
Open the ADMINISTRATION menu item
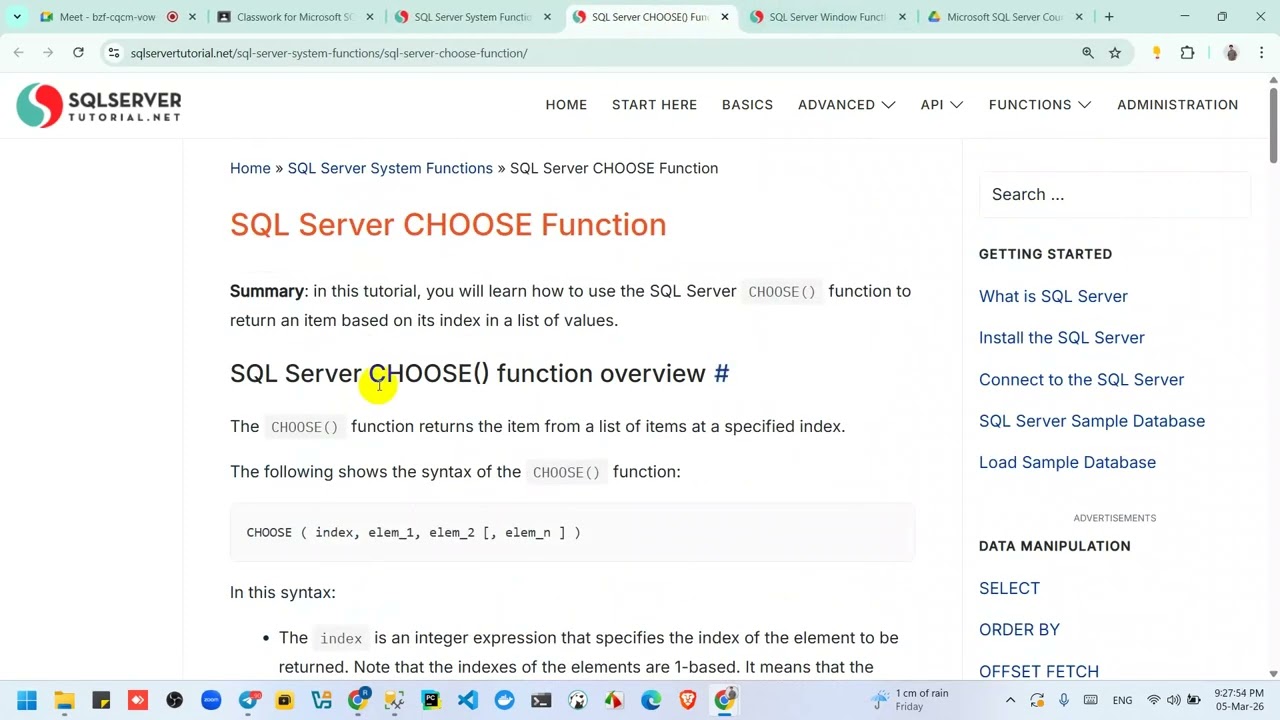pyautogui.click(x=1177, y=104)
